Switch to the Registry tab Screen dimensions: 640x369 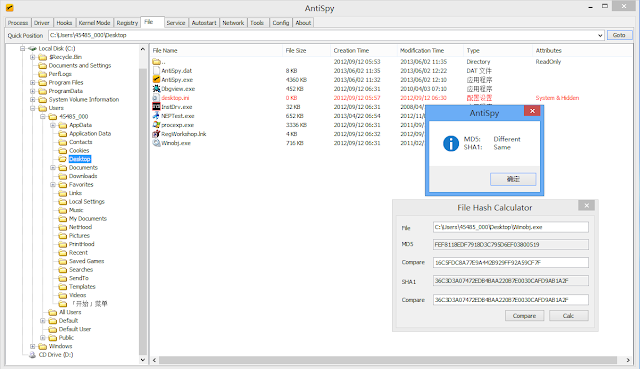[127, 23]
